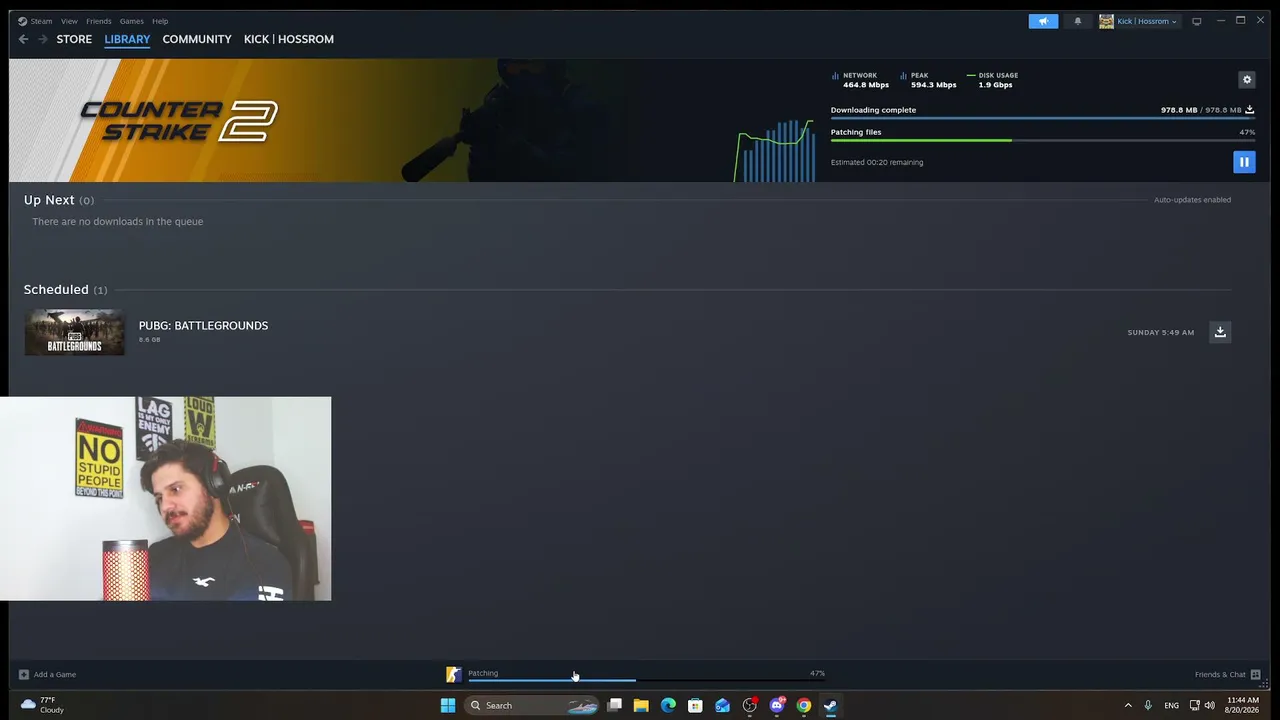Open Friends & Chat
This screenshot has height=720, width=1280.
[x=1227, y=674]
